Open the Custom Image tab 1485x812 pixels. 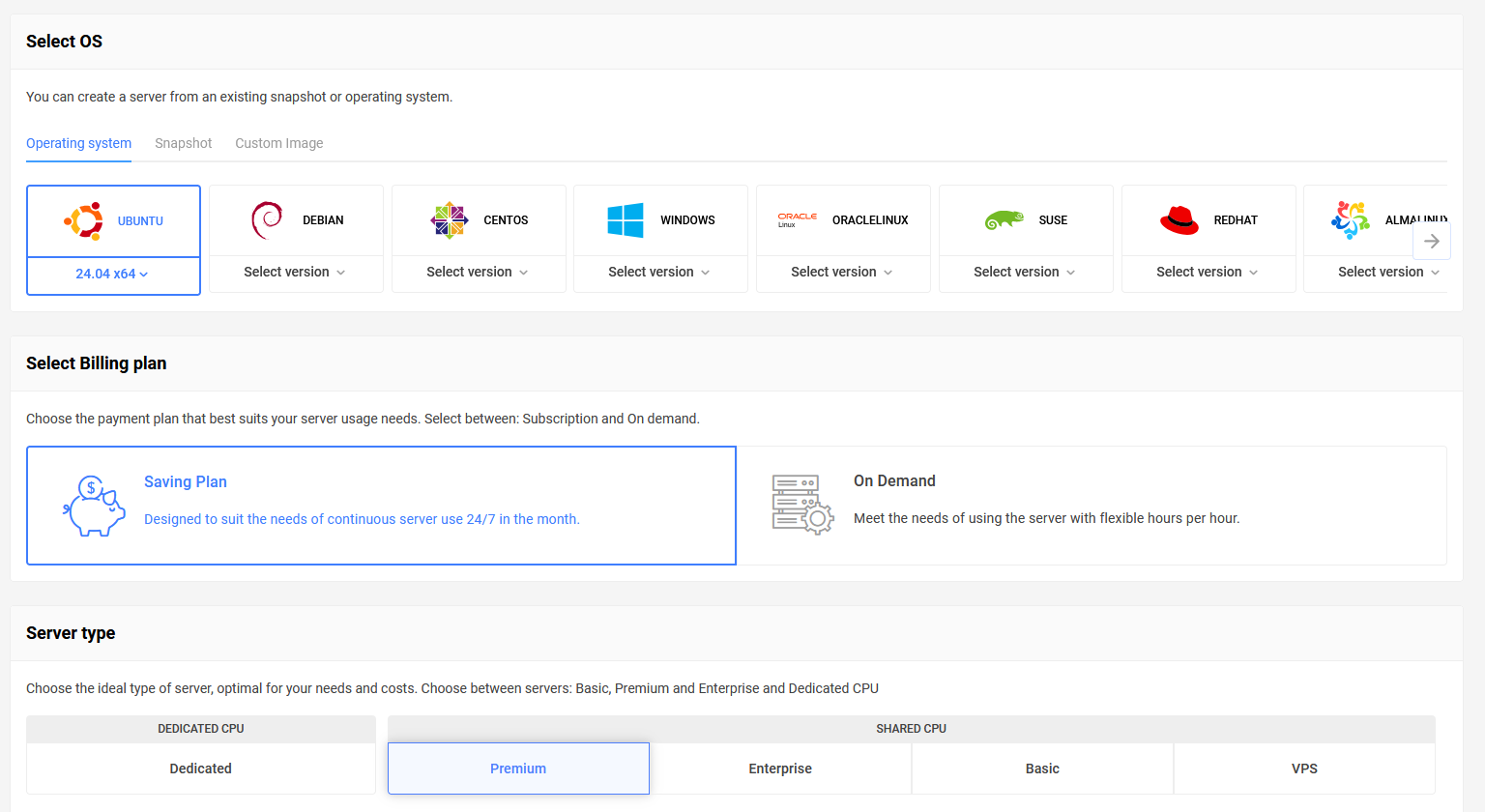(279, 143)
